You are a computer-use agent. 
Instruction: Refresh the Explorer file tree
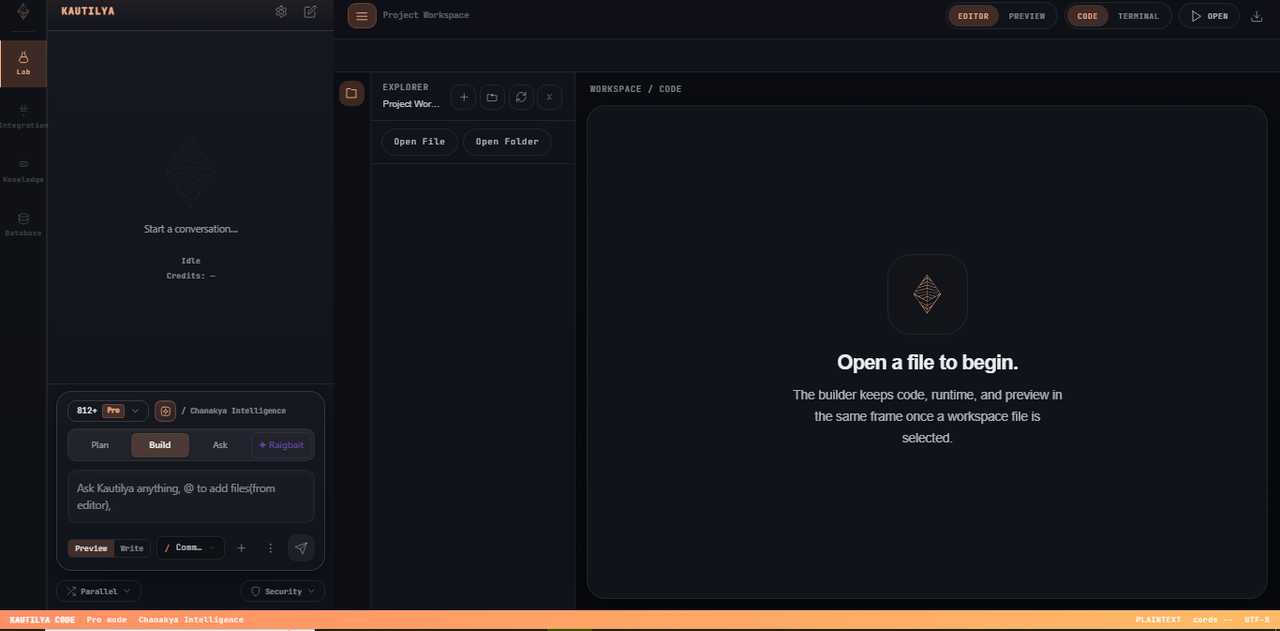coord(520,97)
